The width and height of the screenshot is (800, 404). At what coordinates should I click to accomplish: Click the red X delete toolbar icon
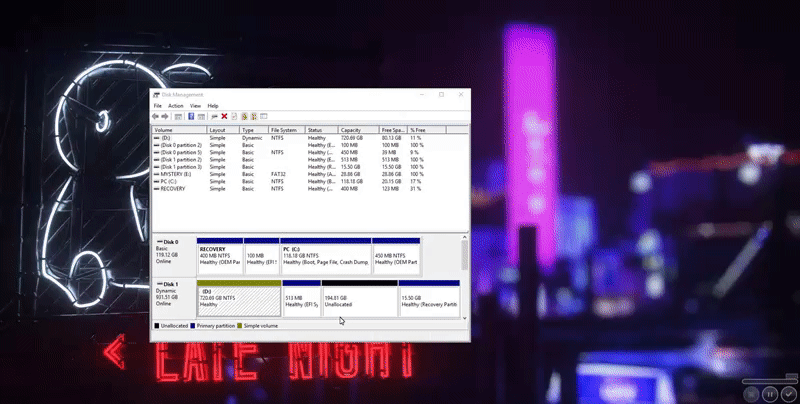224,116
